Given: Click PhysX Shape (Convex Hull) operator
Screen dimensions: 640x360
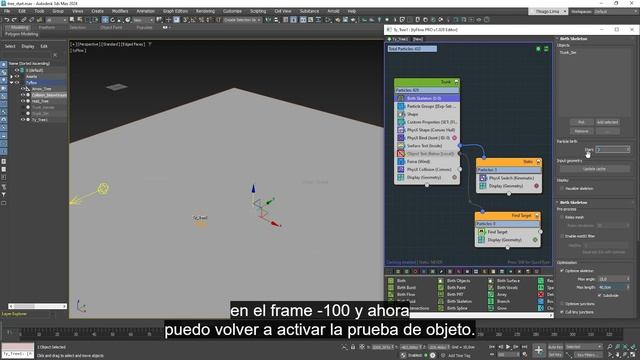Looking at the screenshot, I should click(427, 130).
